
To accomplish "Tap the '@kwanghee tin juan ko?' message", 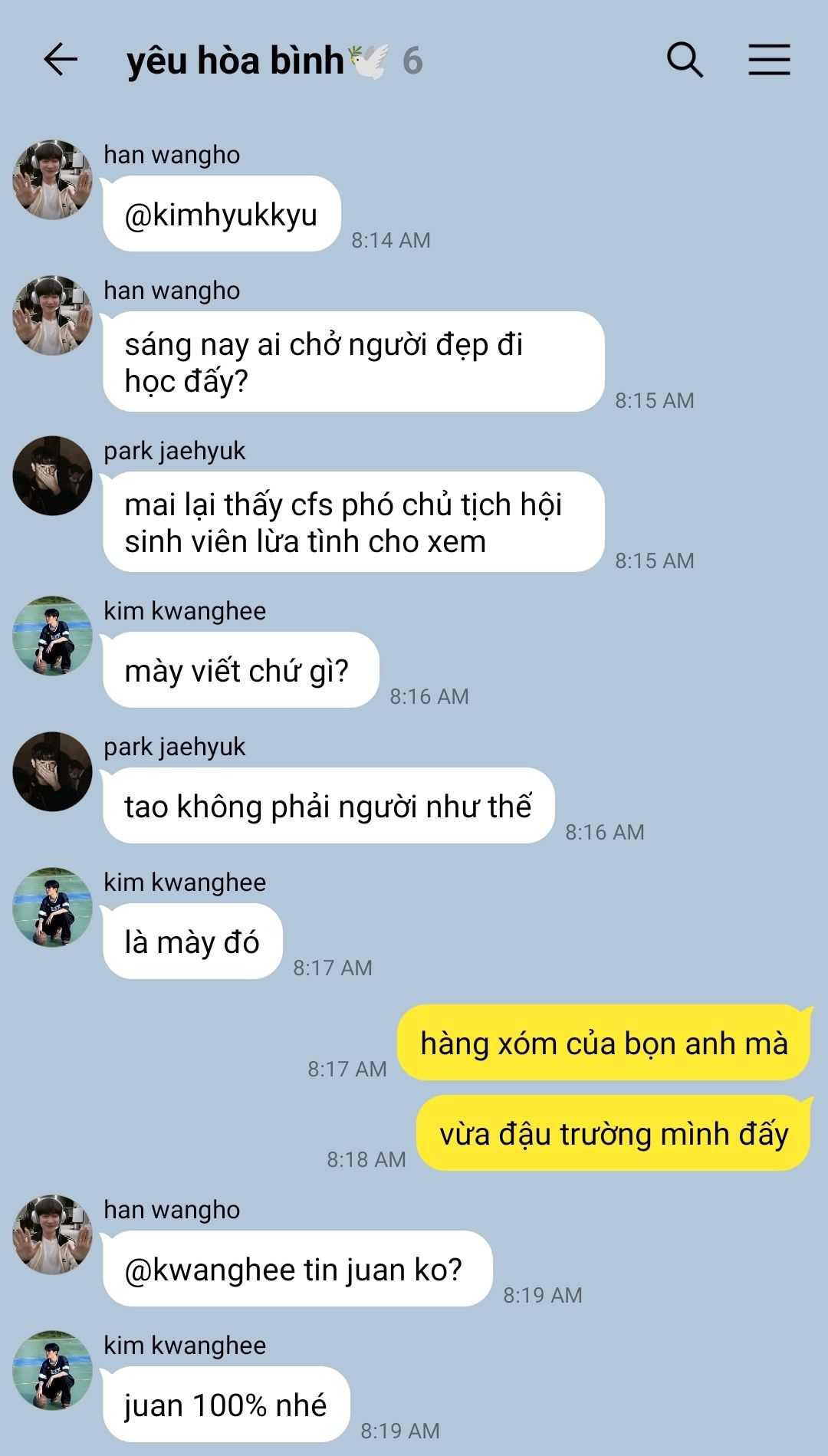I will 297,1269.
